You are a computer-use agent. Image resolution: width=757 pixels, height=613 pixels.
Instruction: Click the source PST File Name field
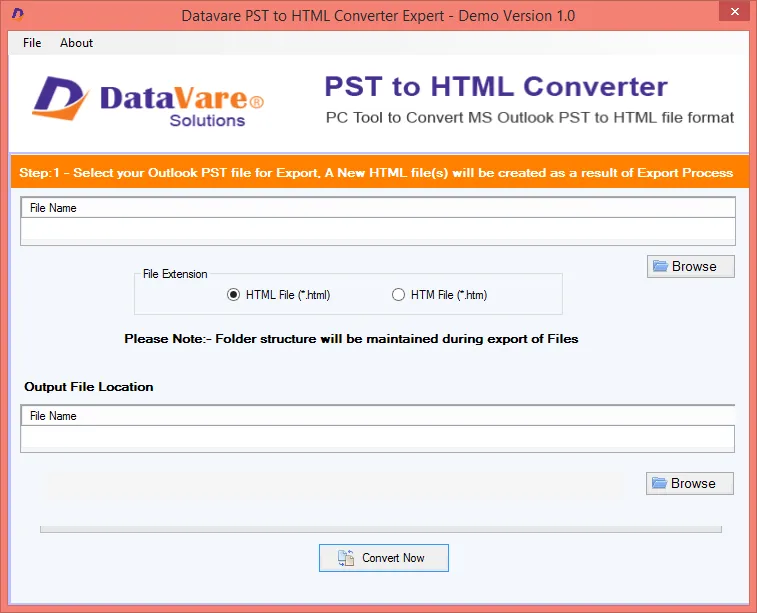pyautogui.click(x=378, y=231)
